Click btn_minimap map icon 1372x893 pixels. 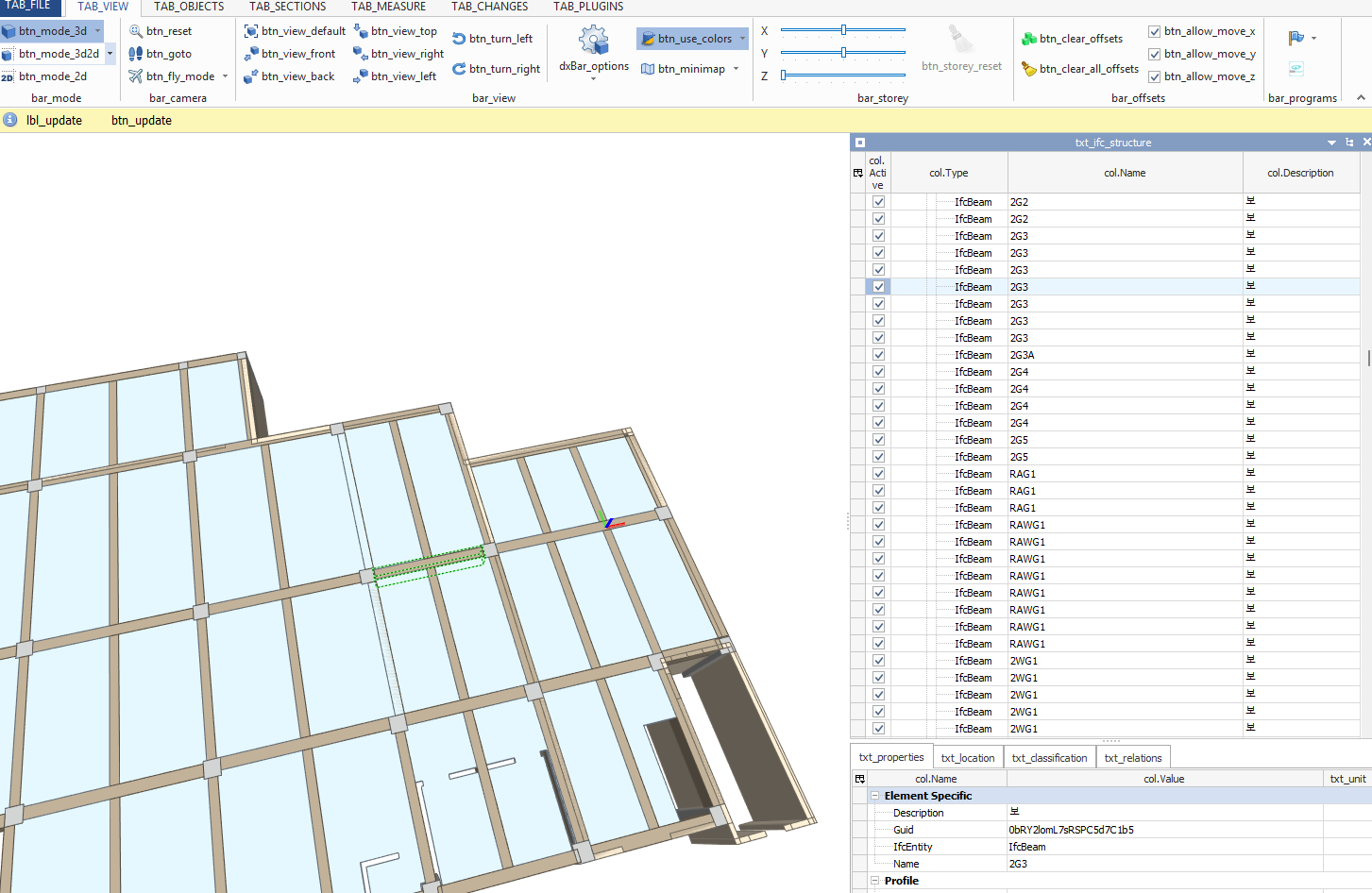click(x=648, y=69)
